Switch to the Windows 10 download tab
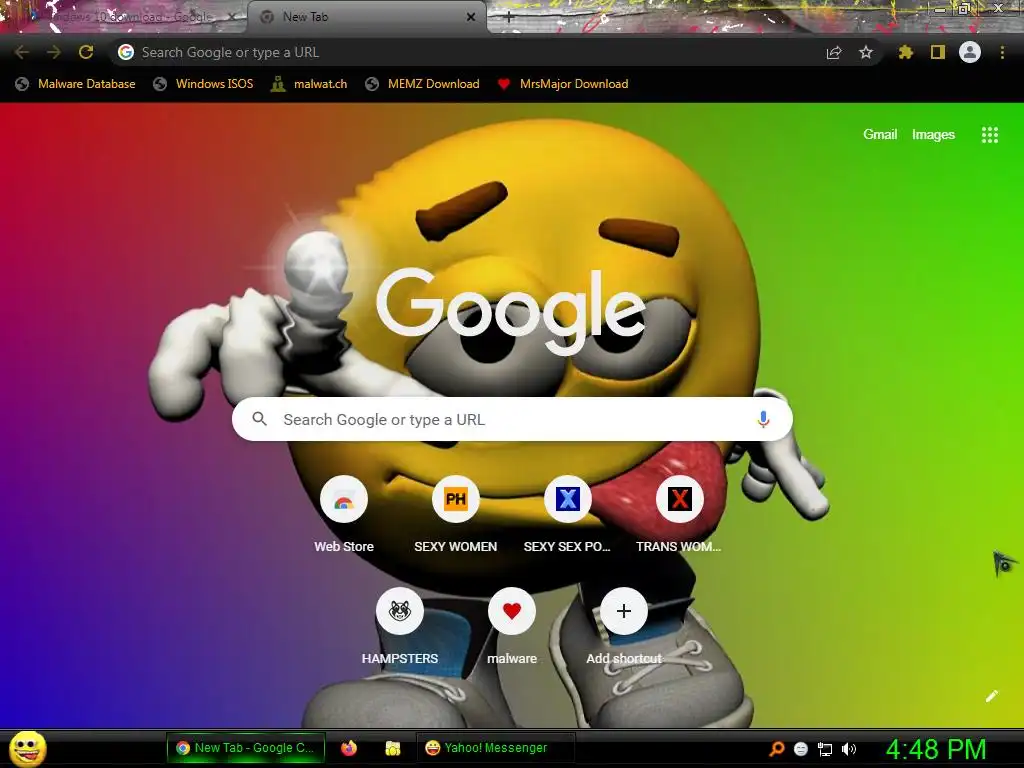This screenshot has height=768, width=1024. [125, 17]
